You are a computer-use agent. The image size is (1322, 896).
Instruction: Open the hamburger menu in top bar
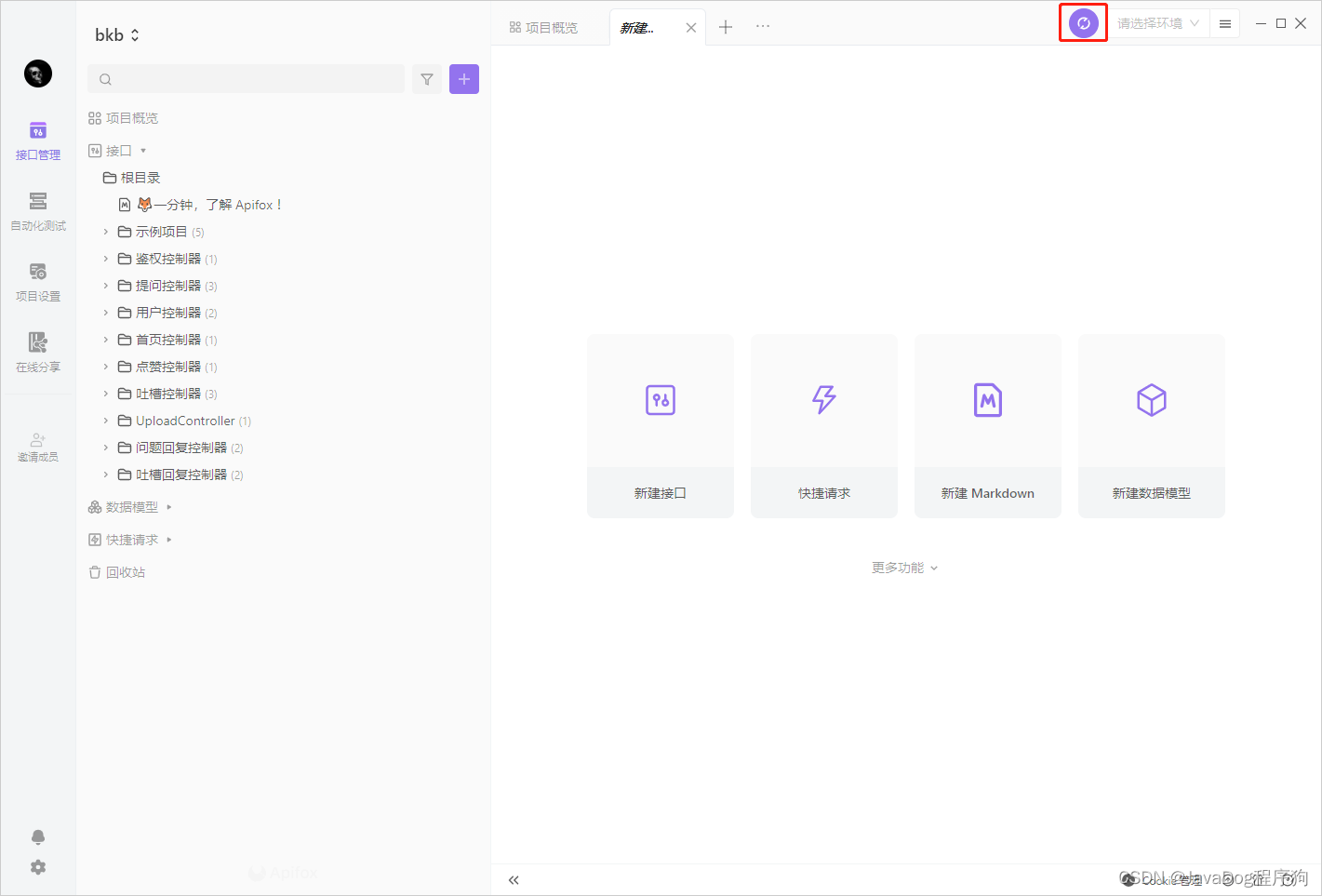point(1225,23)
